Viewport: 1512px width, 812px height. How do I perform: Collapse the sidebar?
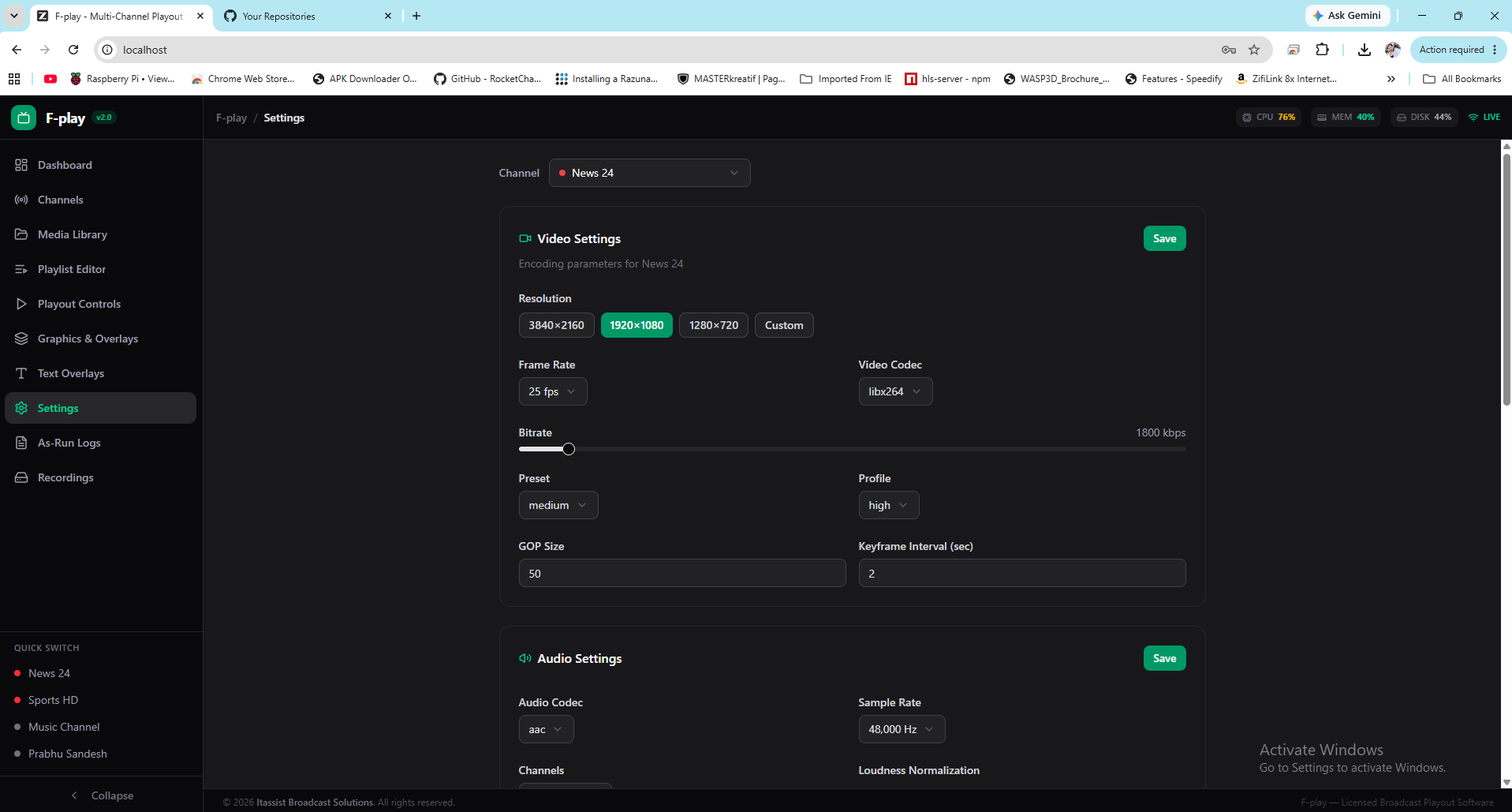101,795
